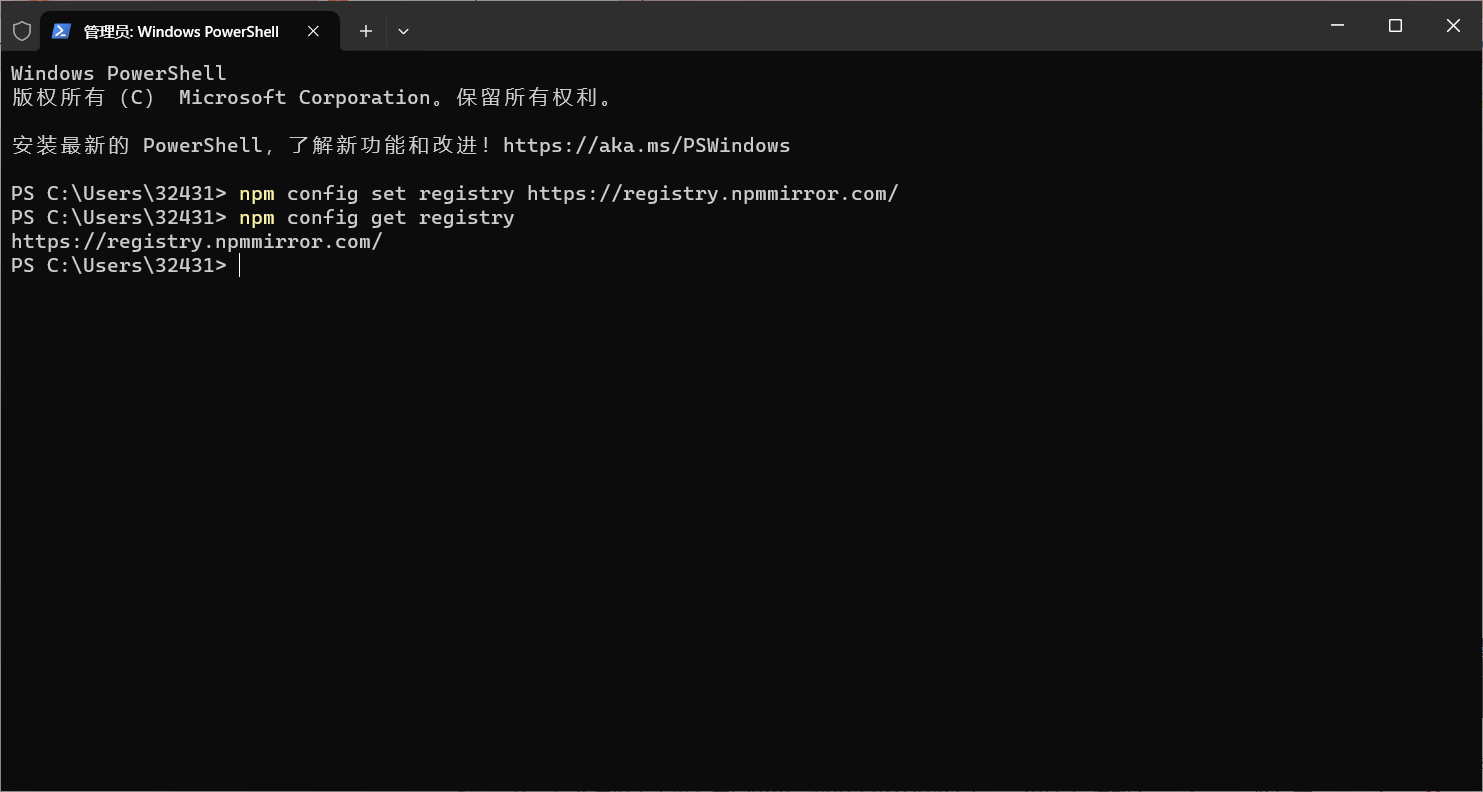Click the Microsoft Corporation copyright line
Viewport: 1483px width, 792px height.
pos(310,97)
